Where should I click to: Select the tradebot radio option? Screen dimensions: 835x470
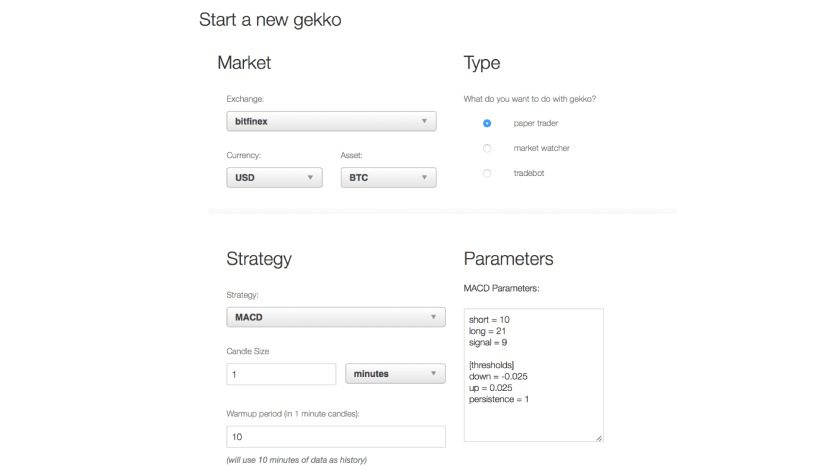(487, 173)
